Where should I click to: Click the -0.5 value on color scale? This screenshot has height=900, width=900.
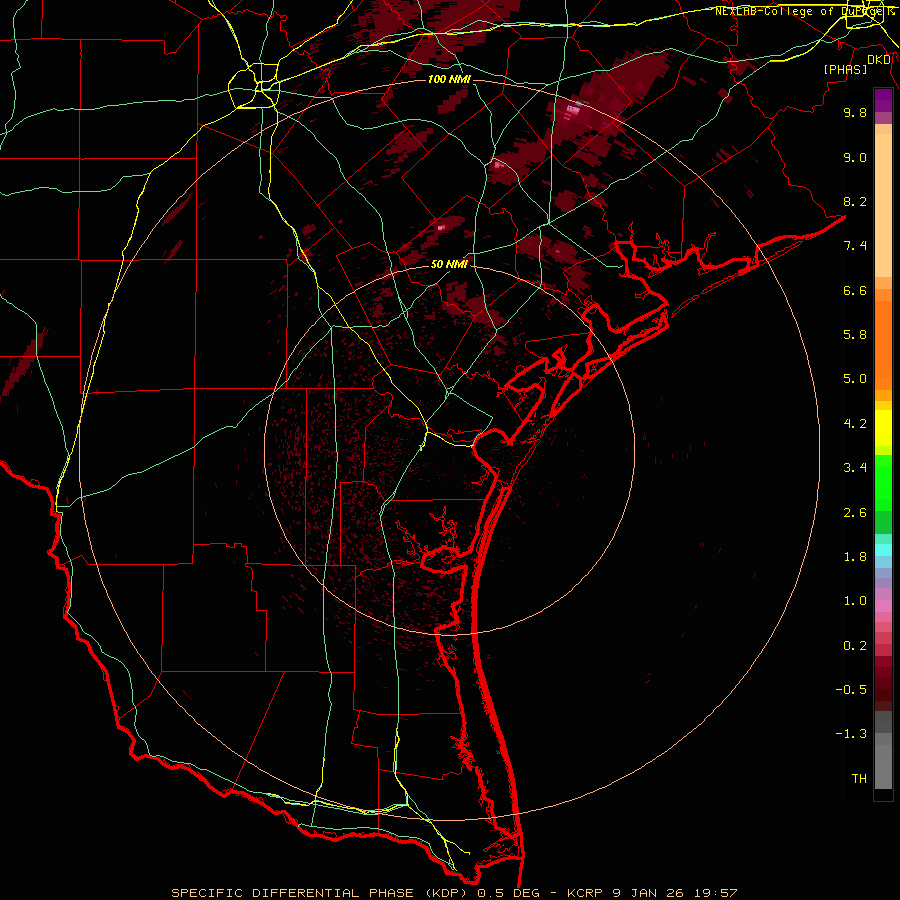851,690
